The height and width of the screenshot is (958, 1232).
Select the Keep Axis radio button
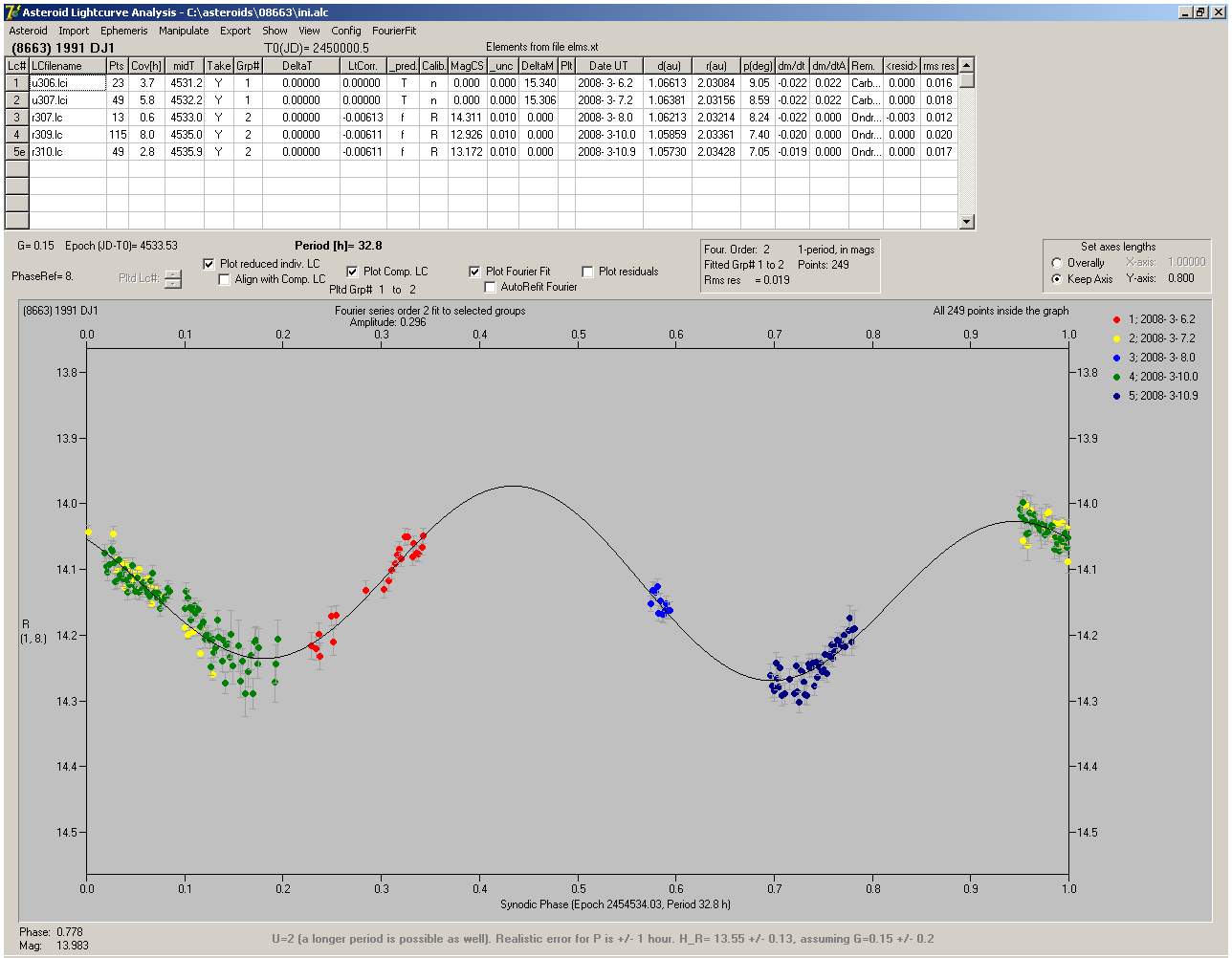pos(1057,279)
